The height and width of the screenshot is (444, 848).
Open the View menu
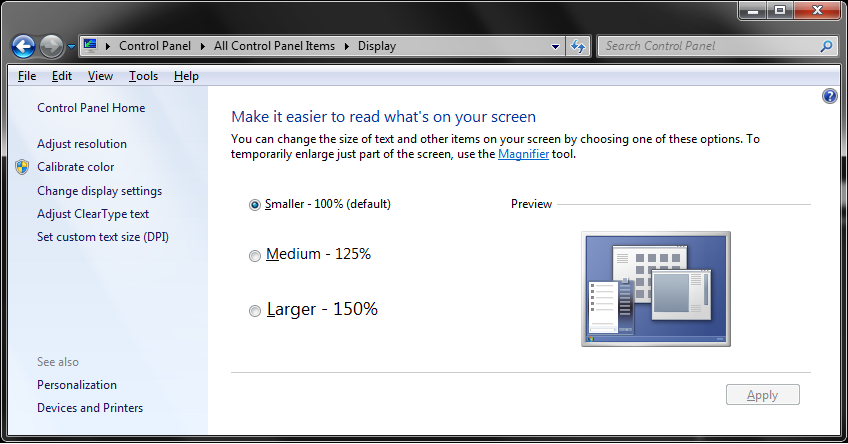coord(100,76)
